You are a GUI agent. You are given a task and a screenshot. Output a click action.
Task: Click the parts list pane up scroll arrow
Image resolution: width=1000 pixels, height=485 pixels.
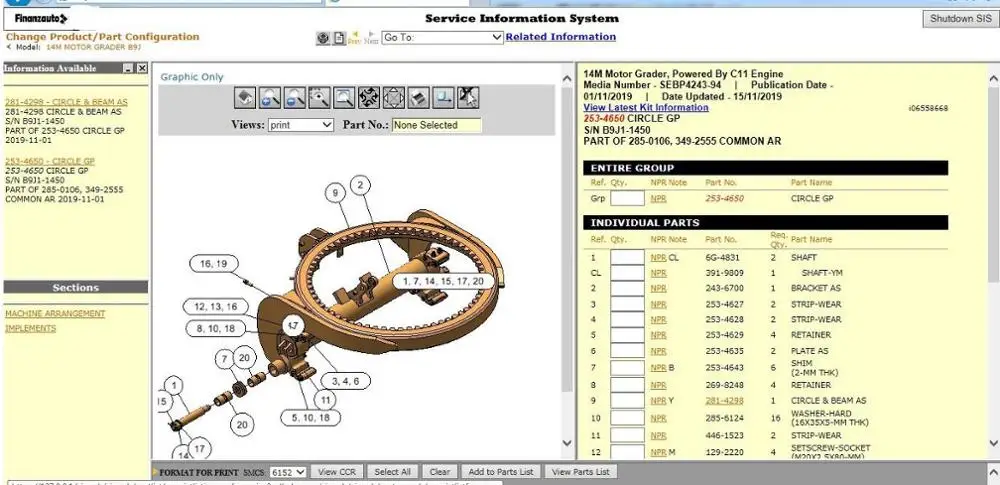click(x=994, y=78)
